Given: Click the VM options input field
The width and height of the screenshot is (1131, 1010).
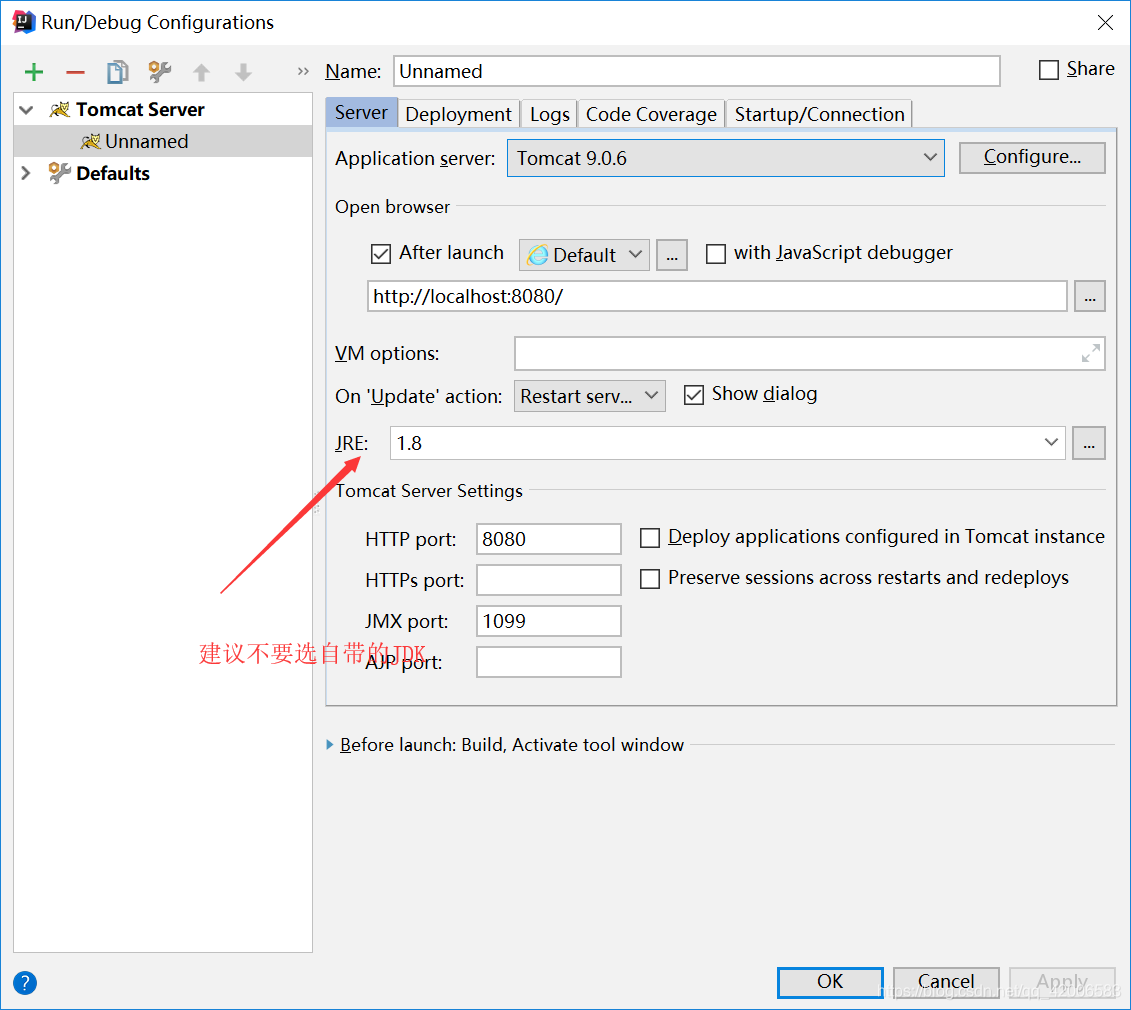Looking at the screenshot, I should [809, 354].
